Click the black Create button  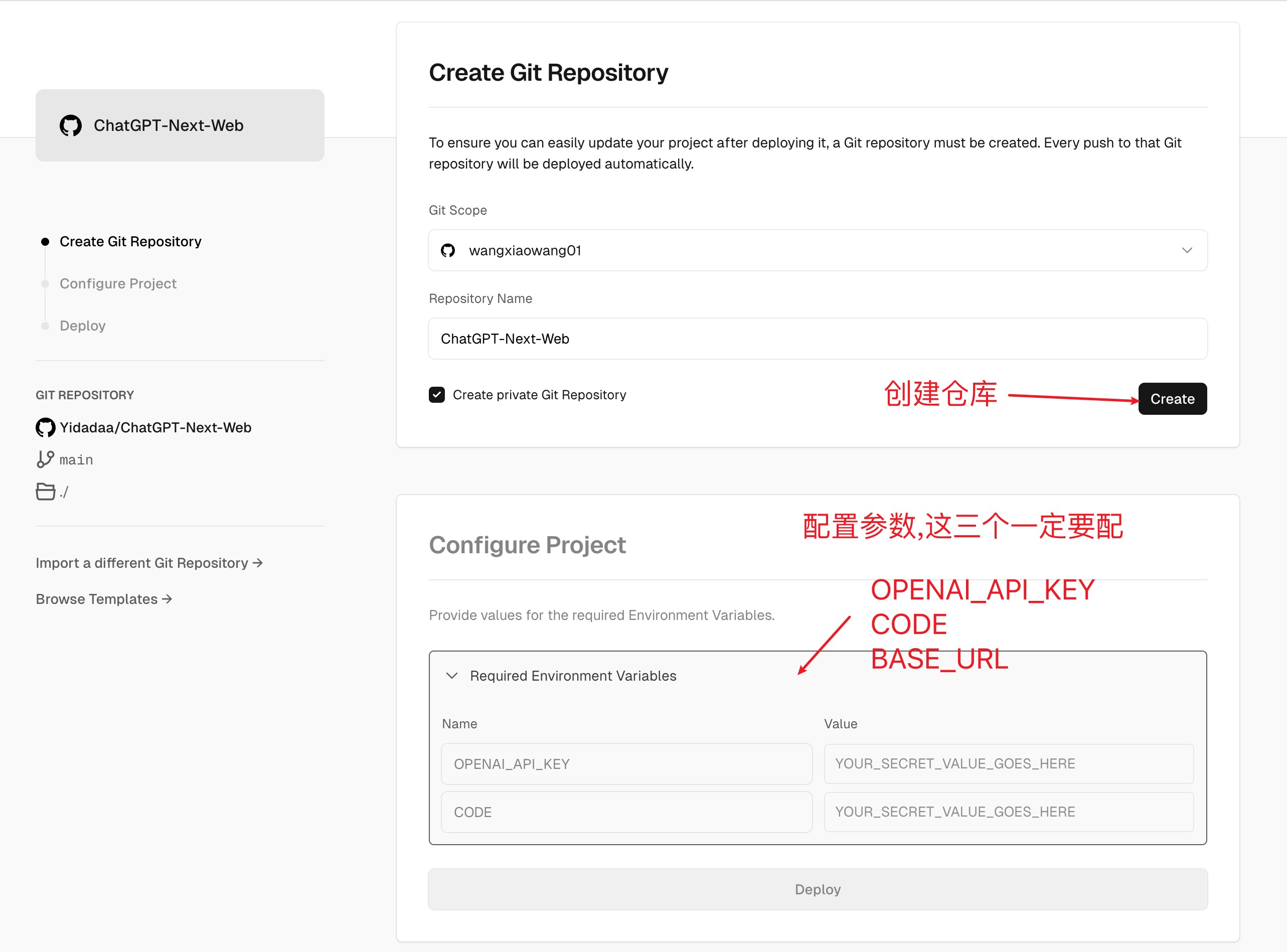click(1172, 399)
